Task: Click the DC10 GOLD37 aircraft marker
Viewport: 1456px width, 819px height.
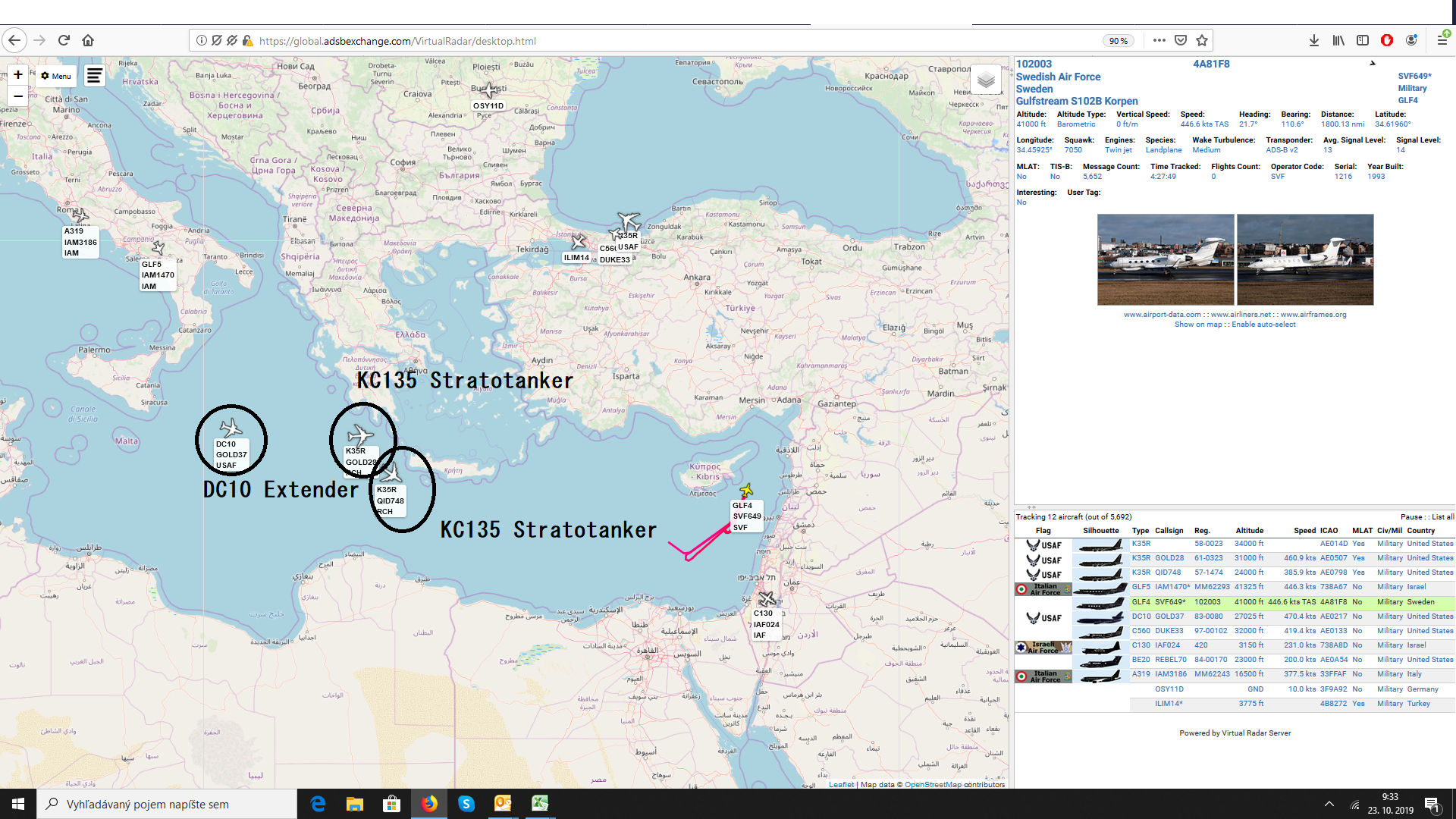Action: (231, 428)
